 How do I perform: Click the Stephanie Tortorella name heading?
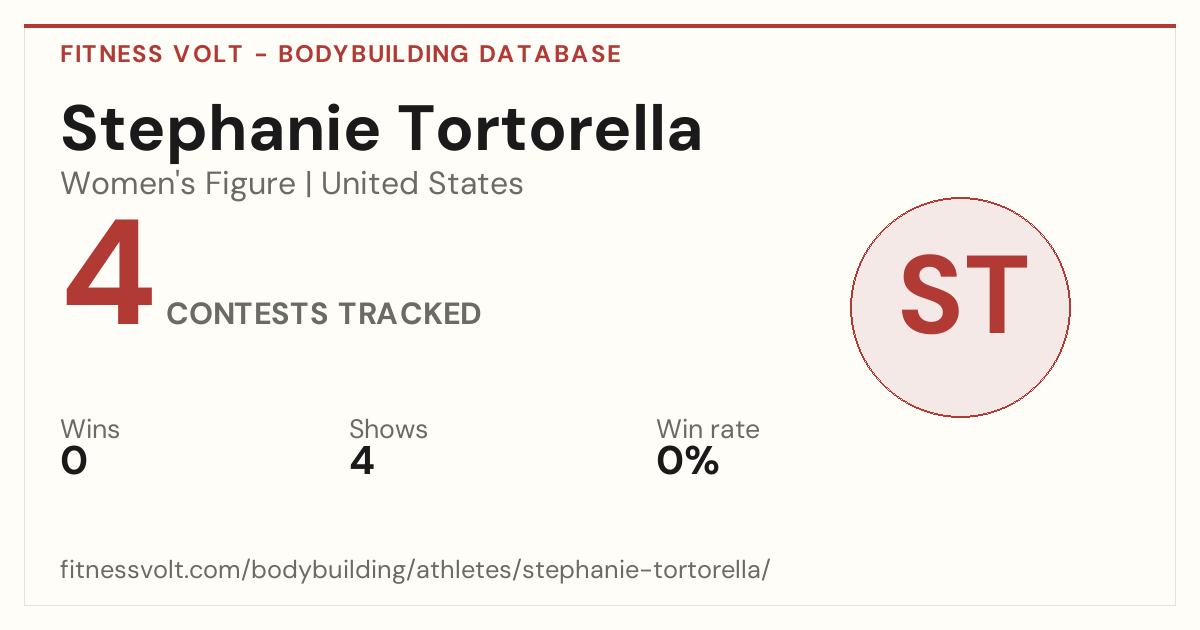point(381,130)
